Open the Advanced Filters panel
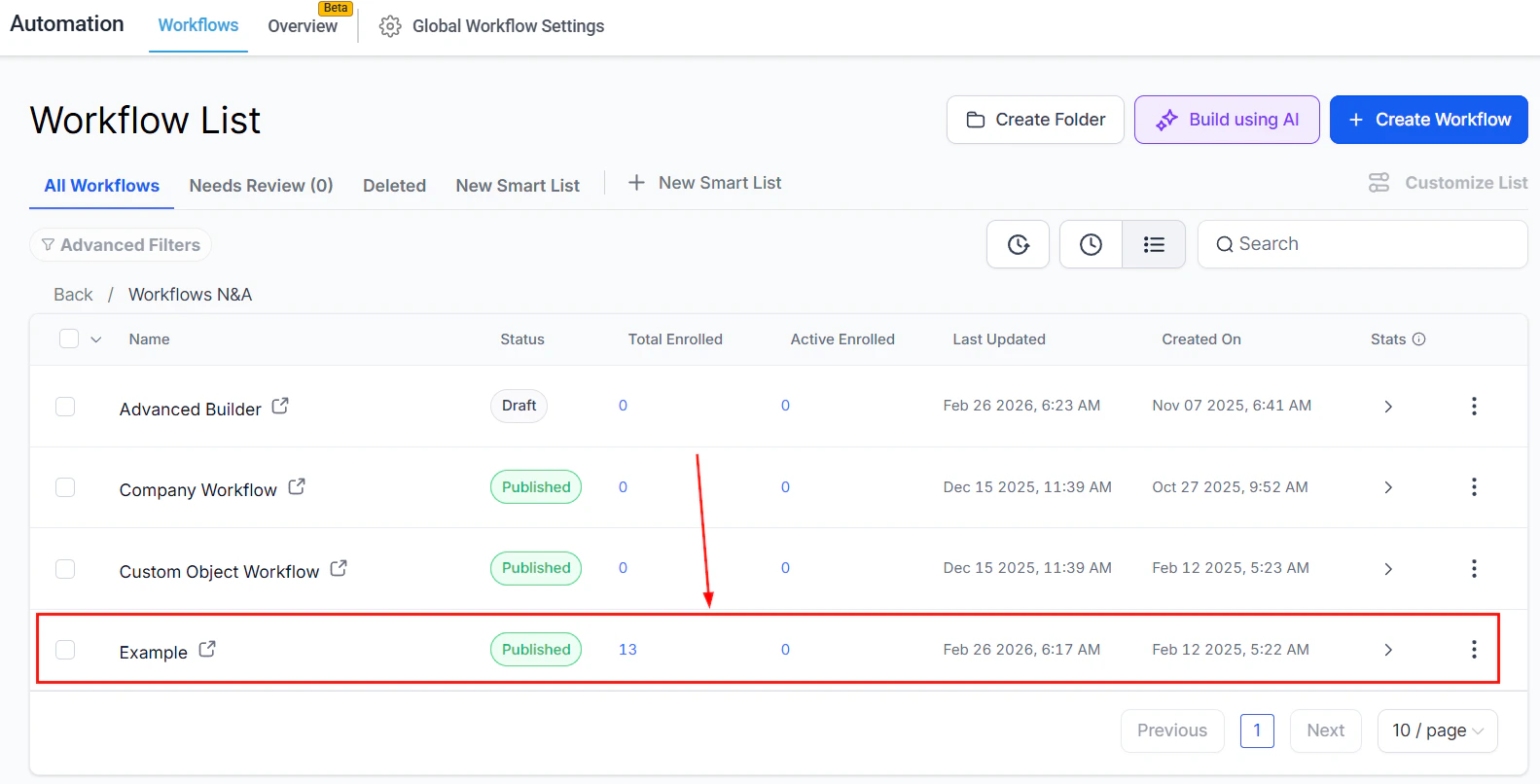Viewport: 1540px width, 784px height. 121,245
